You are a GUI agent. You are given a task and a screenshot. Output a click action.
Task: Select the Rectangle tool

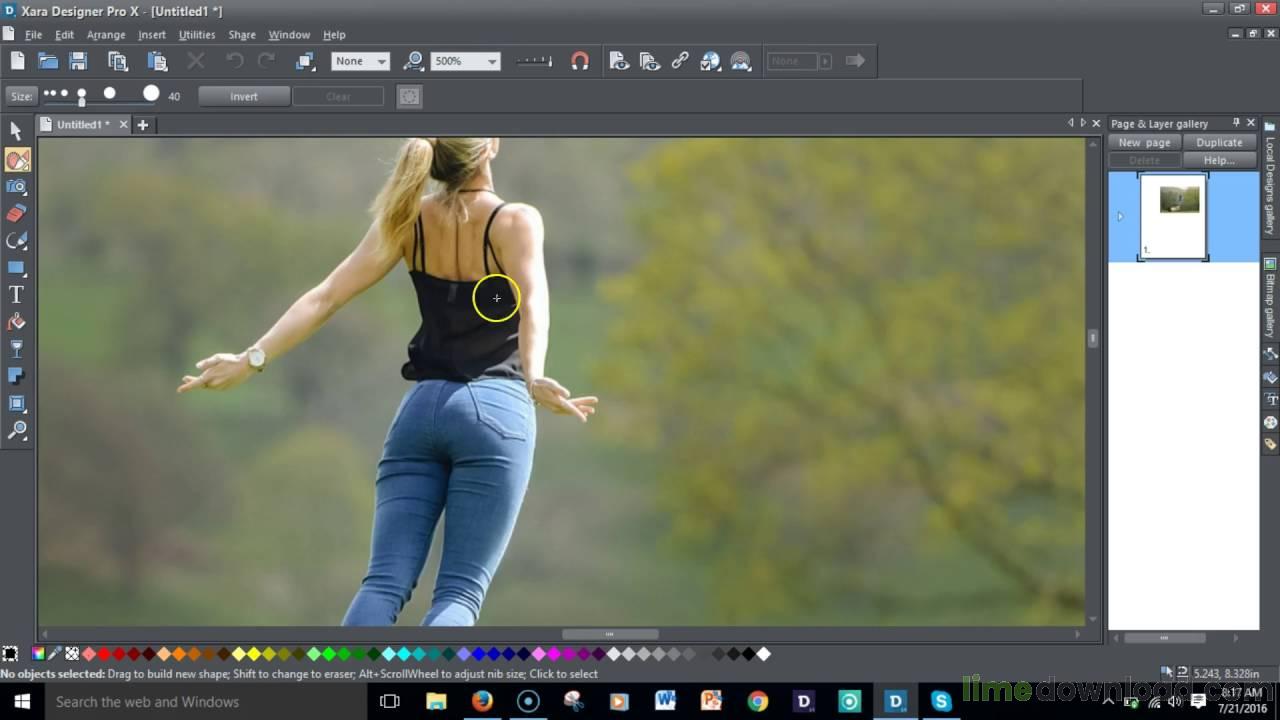pyautogui.click(x=16, y=267)
